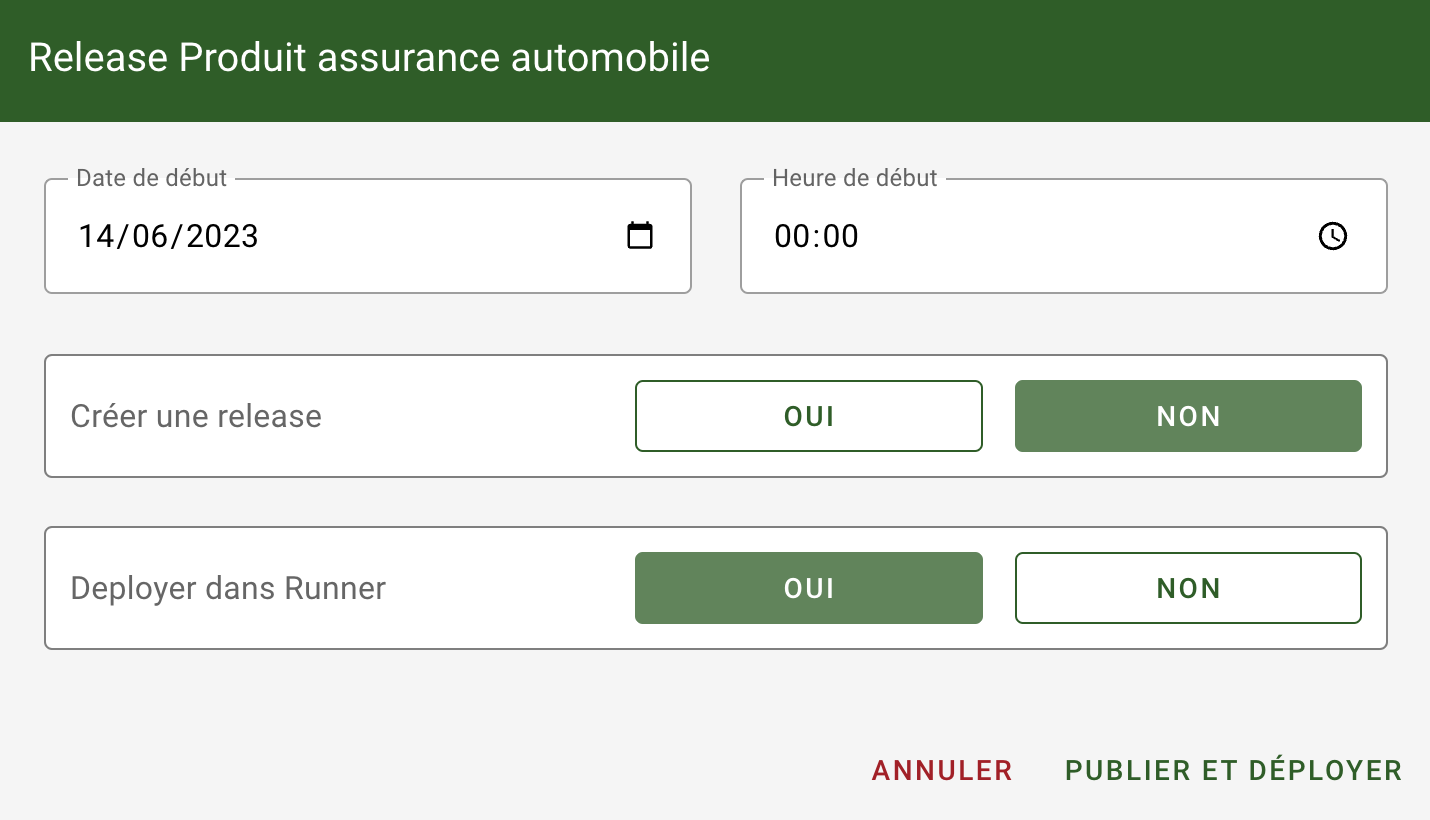Click the Créer une release label
The image size is (1430, 820).
[x=196, y=416]
